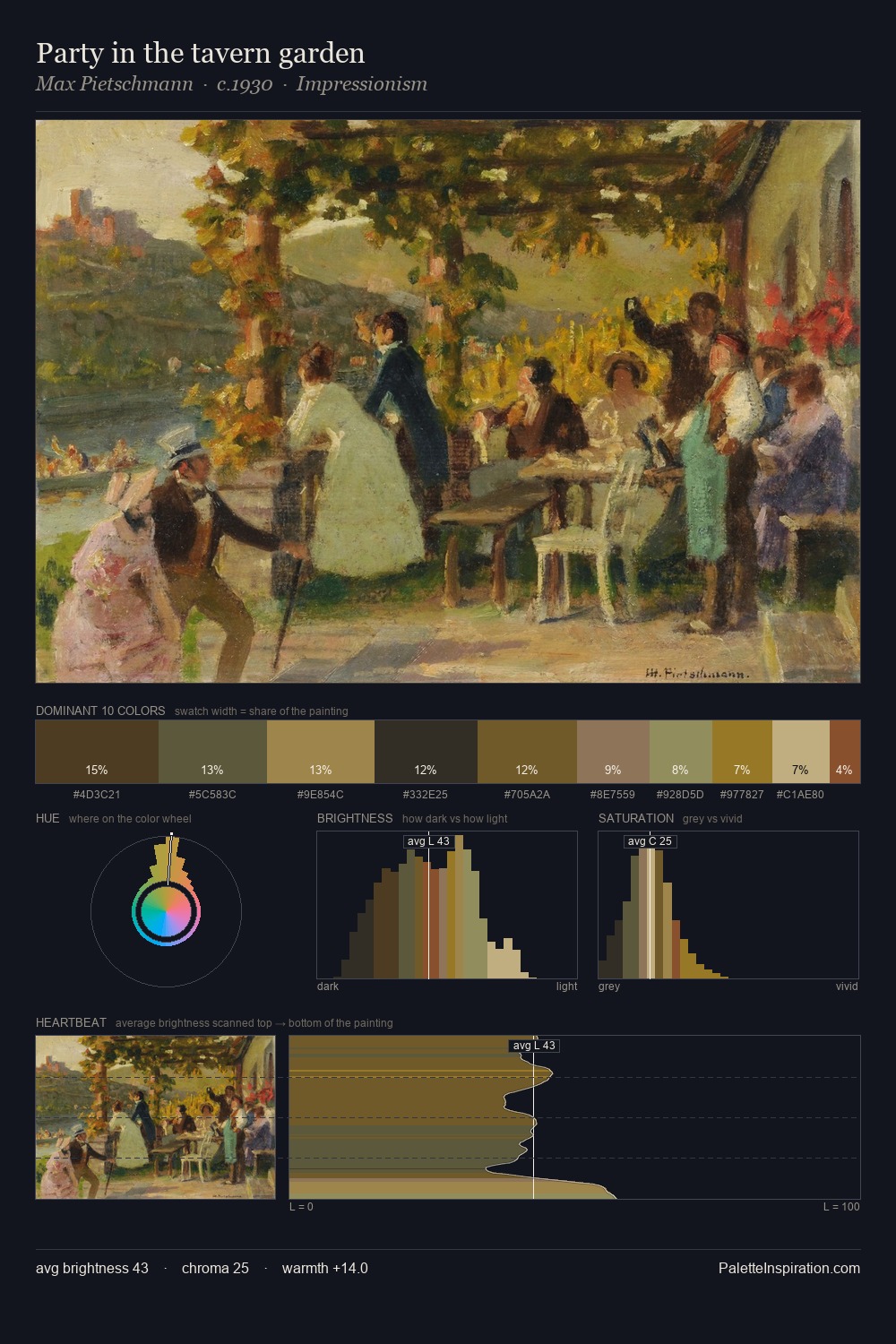
Task: Click the hex code "#332E25"
Action: click(426, 795)
